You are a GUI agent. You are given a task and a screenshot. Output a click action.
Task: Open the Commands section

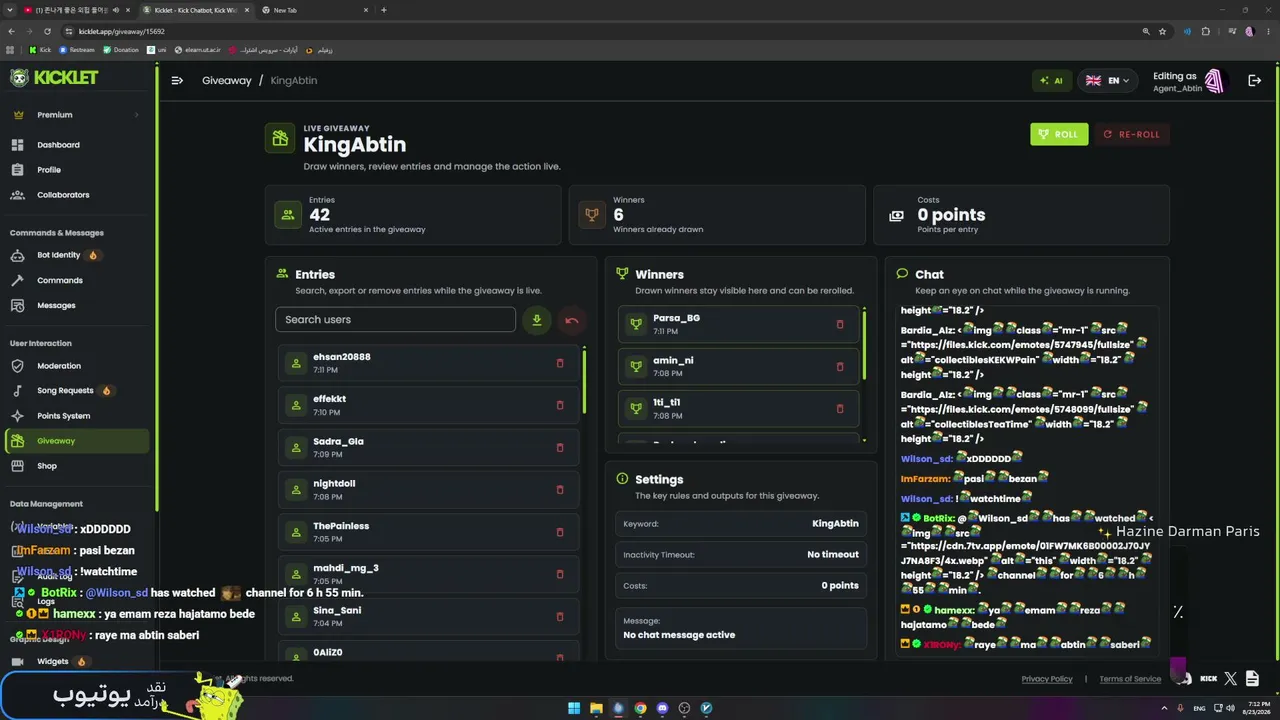coord(60,280)
